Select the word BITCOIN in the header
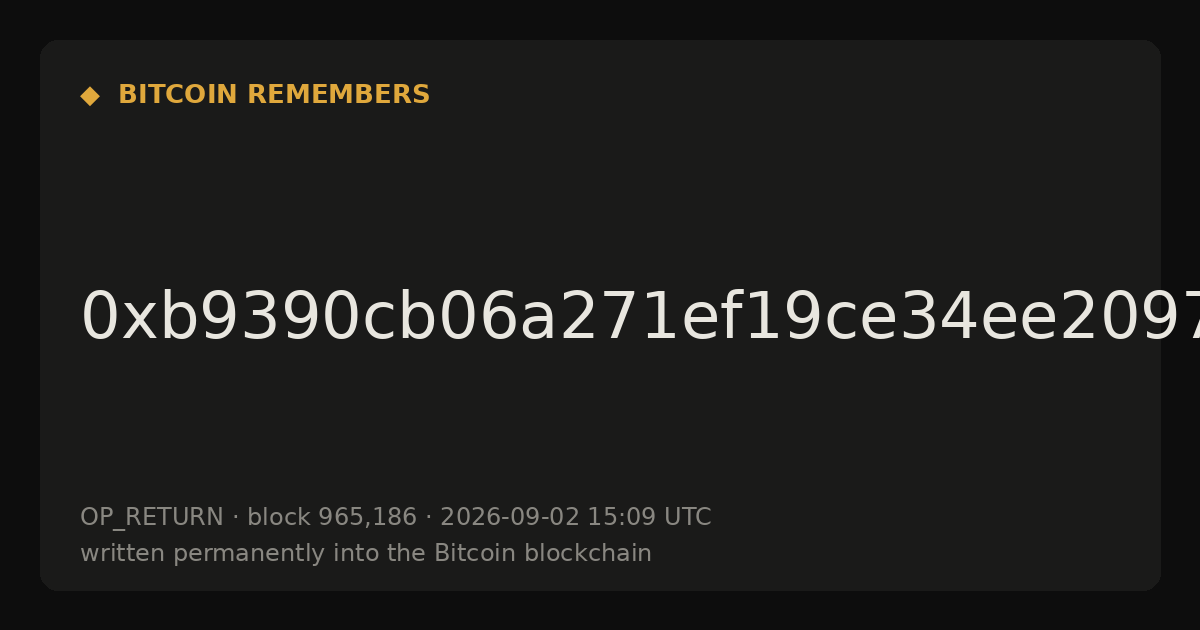The image size is (1200, 630). coord(178,95)
